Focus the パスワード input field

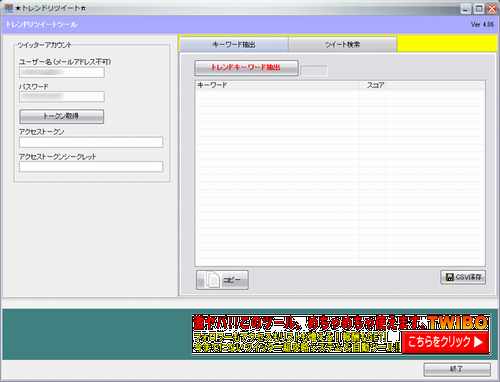[x=62, y=97]
